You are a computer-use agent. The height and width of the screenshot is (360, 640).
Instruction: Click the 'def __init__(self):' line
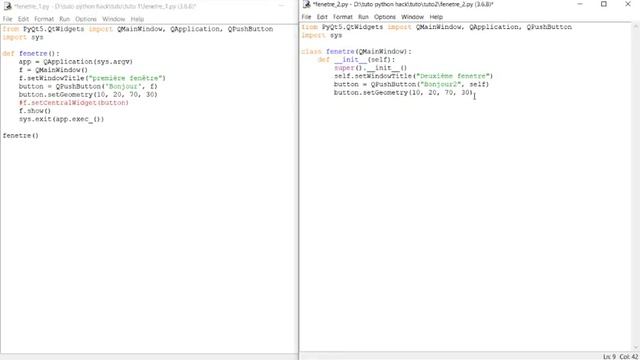click(356, 60)
